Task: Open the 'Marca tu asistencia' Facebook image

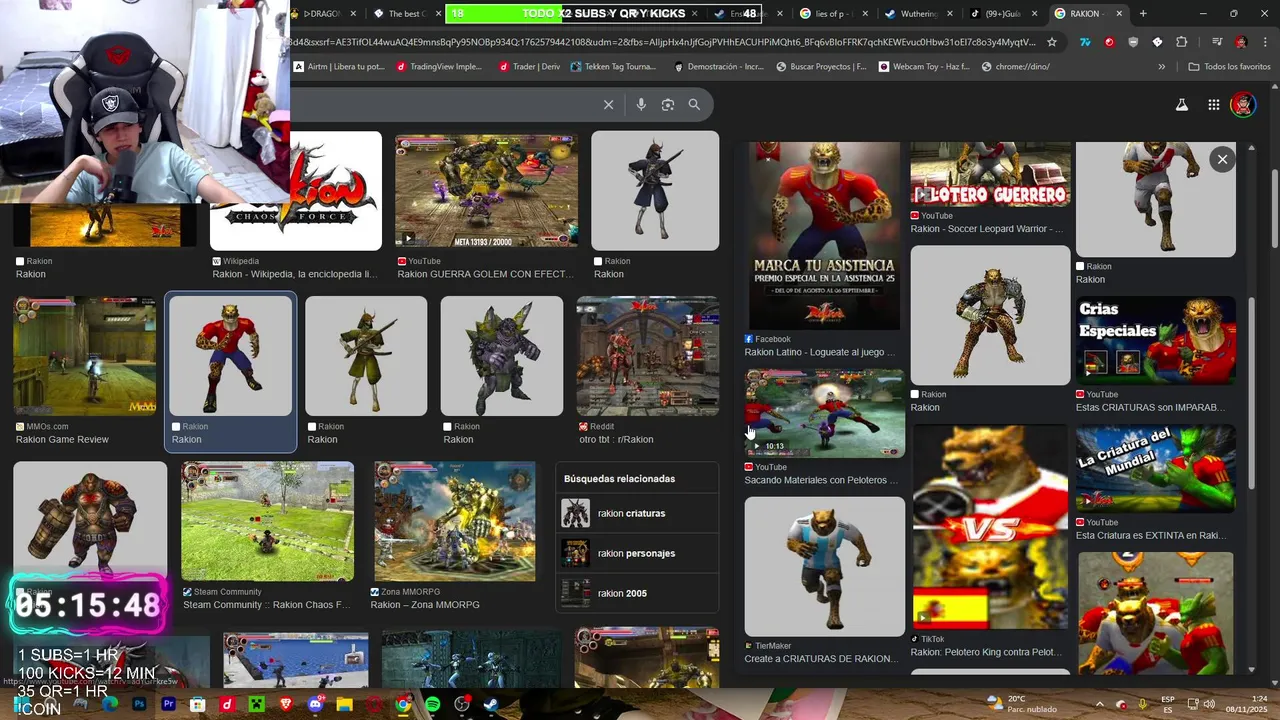Action: click(x=824, y=236)
